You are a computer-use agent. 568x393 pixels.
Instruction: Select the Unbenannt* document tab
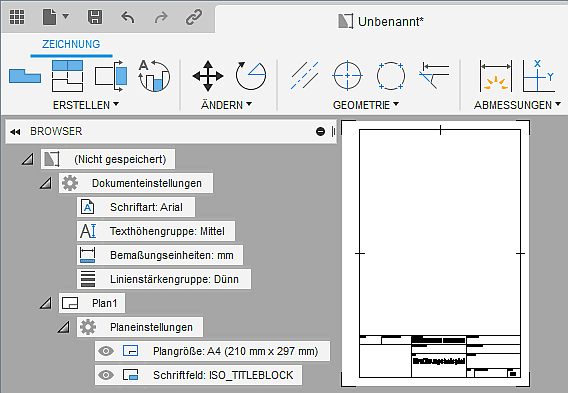click(x=381, y=21)
